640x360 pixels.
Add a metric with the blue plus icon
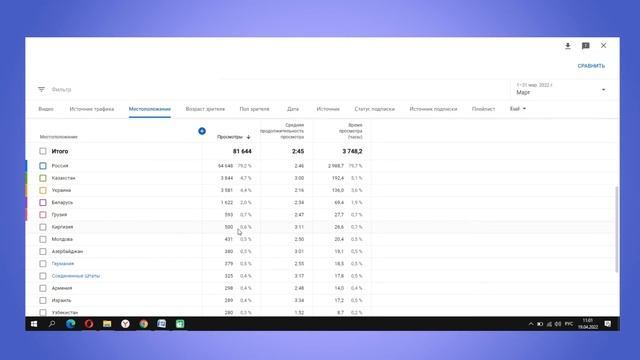(202, 131)
